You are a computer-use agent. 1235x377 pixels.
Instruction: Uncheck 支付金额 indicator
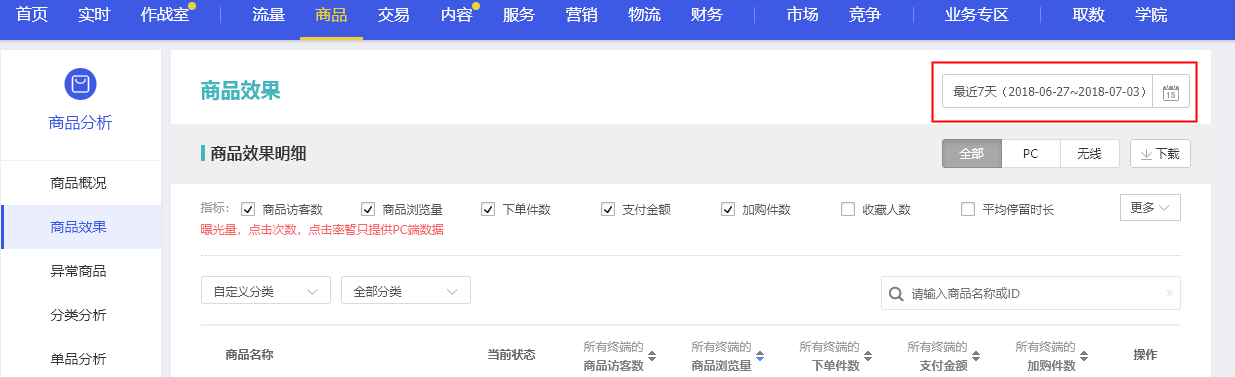[x=608, y=209]
